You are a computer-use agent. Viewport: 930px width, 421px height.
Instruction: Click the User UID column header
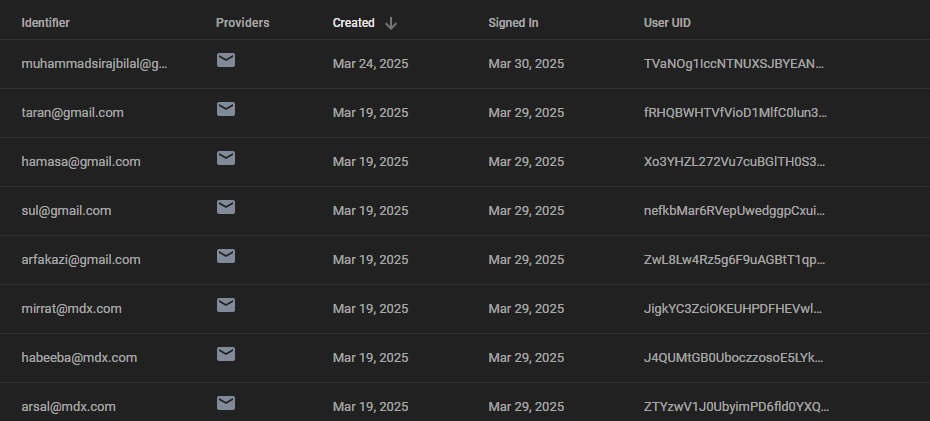pos(667,23)
